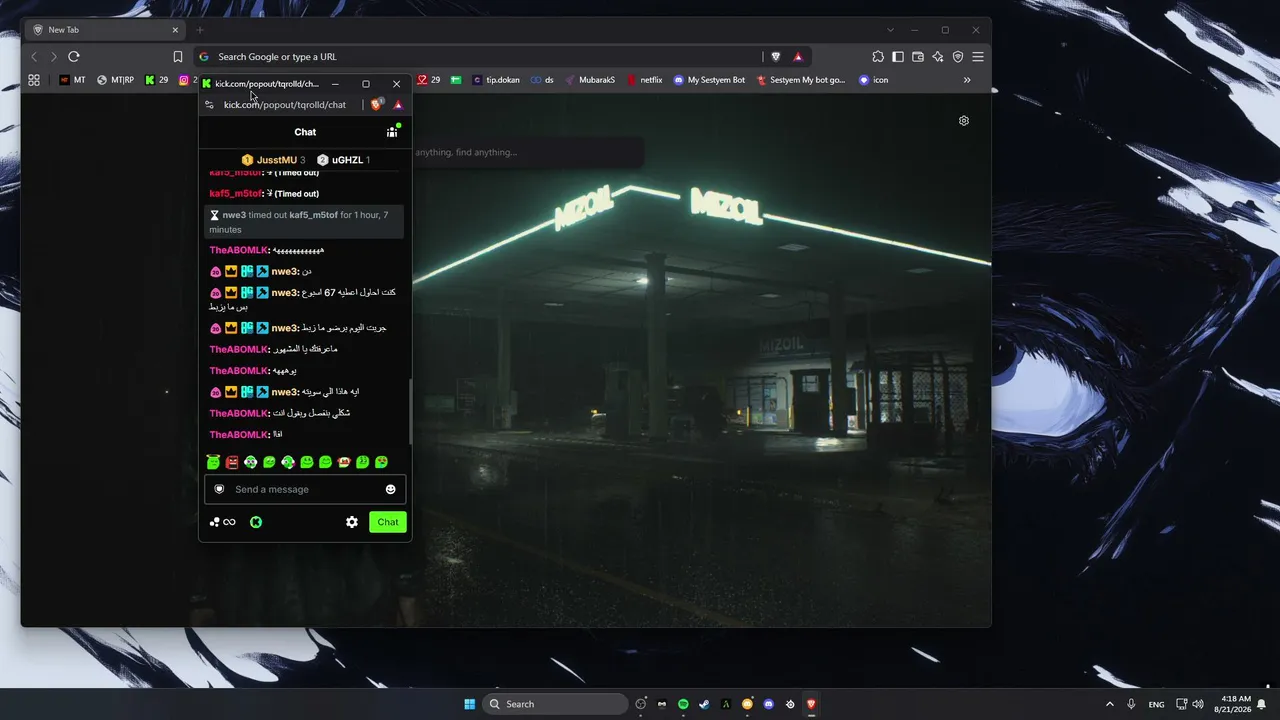The image size is (1280, 720).
Task: Open My Sestyem Bot bookmark
Action: pos(709,80)
